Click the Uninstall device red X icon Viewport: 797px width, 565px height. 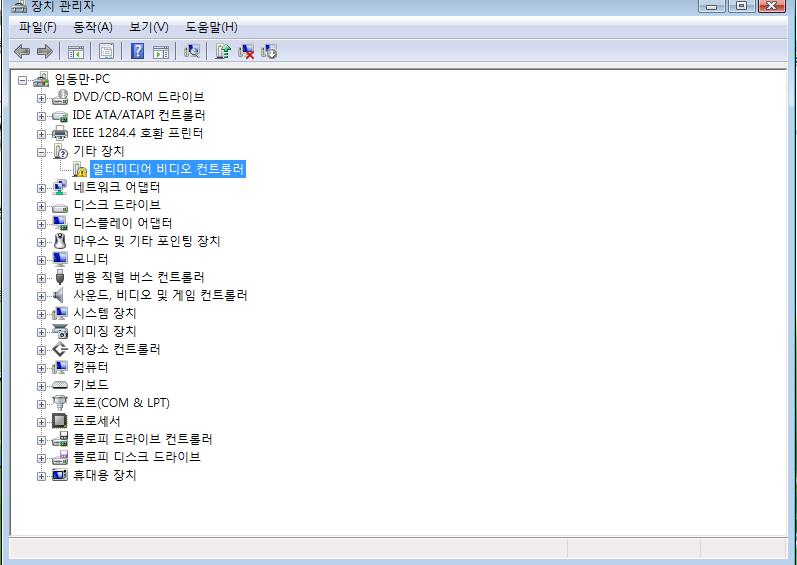(246, 51)
